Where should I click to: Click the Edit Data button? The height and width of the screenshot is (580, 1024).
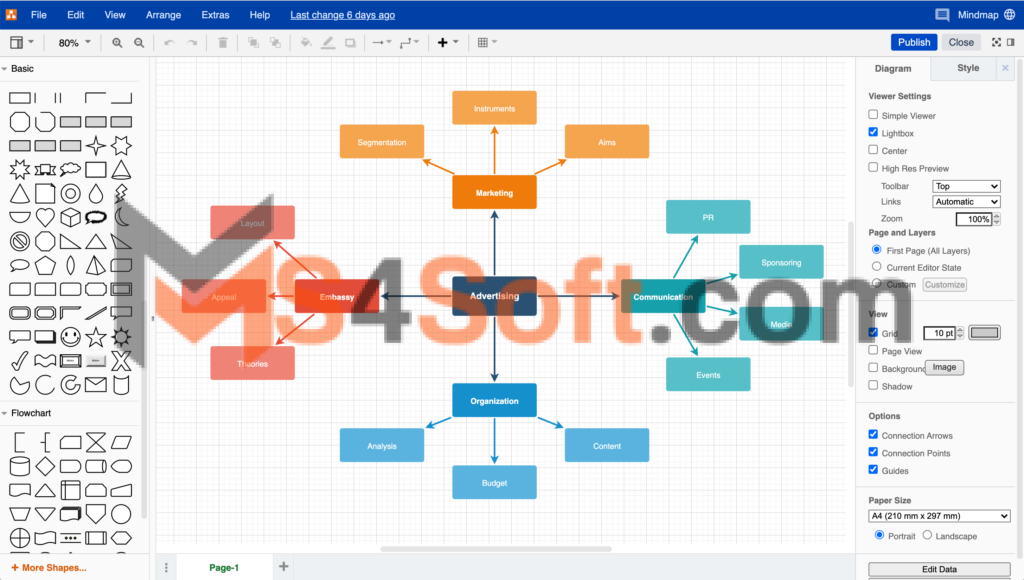click(939, 569)
